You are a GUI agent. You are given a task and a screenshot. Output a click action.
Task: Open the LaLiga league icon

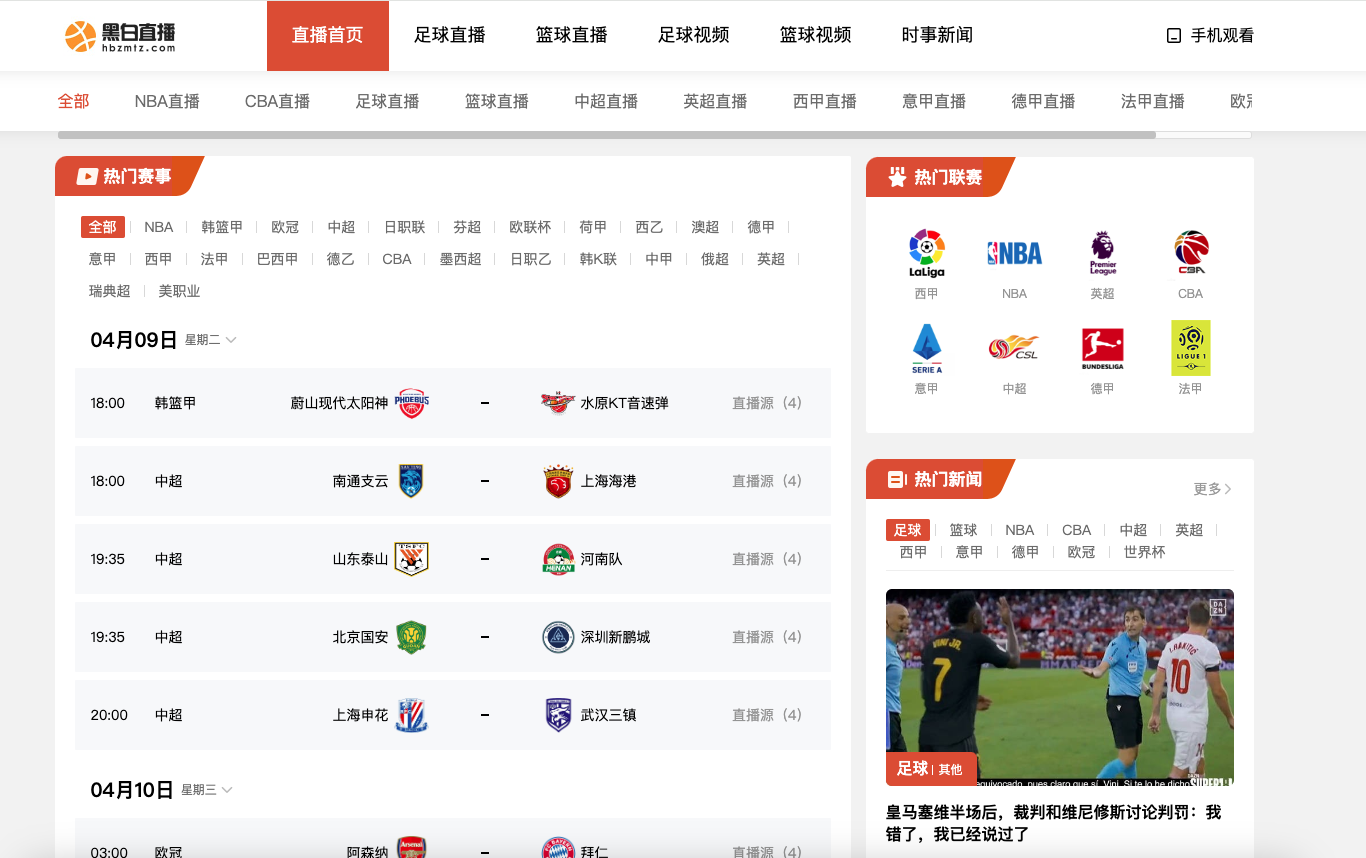coord(926,253)
